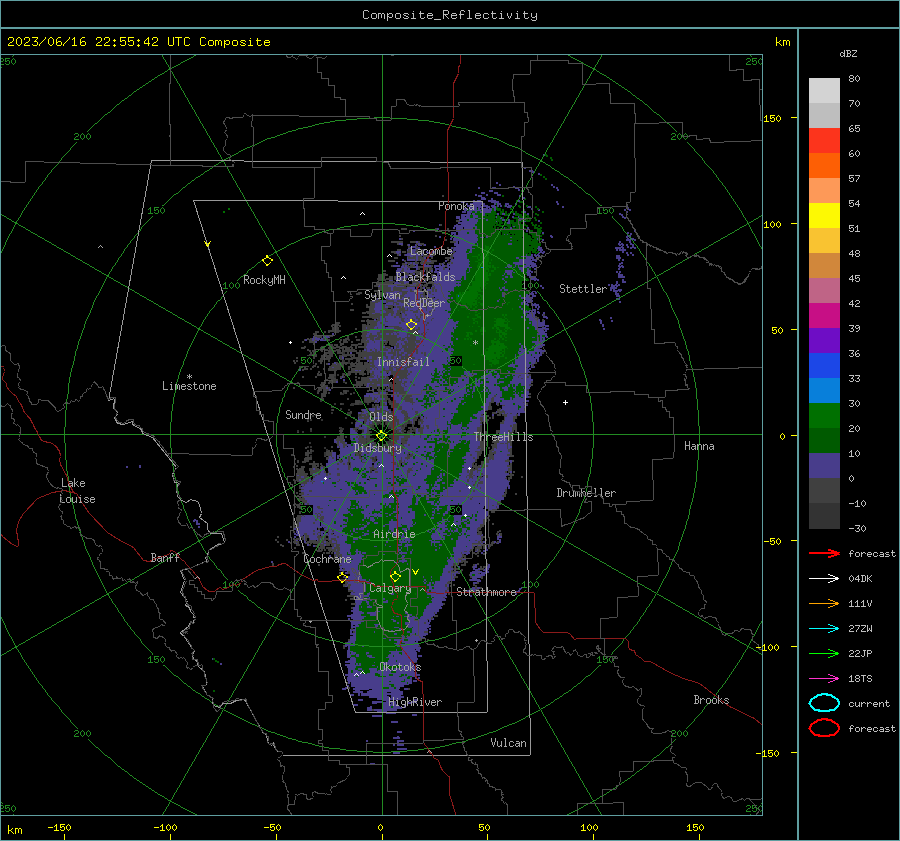Click the dBZ heading above the color scale
Screen dimensions: 900x841
(848, 53)
